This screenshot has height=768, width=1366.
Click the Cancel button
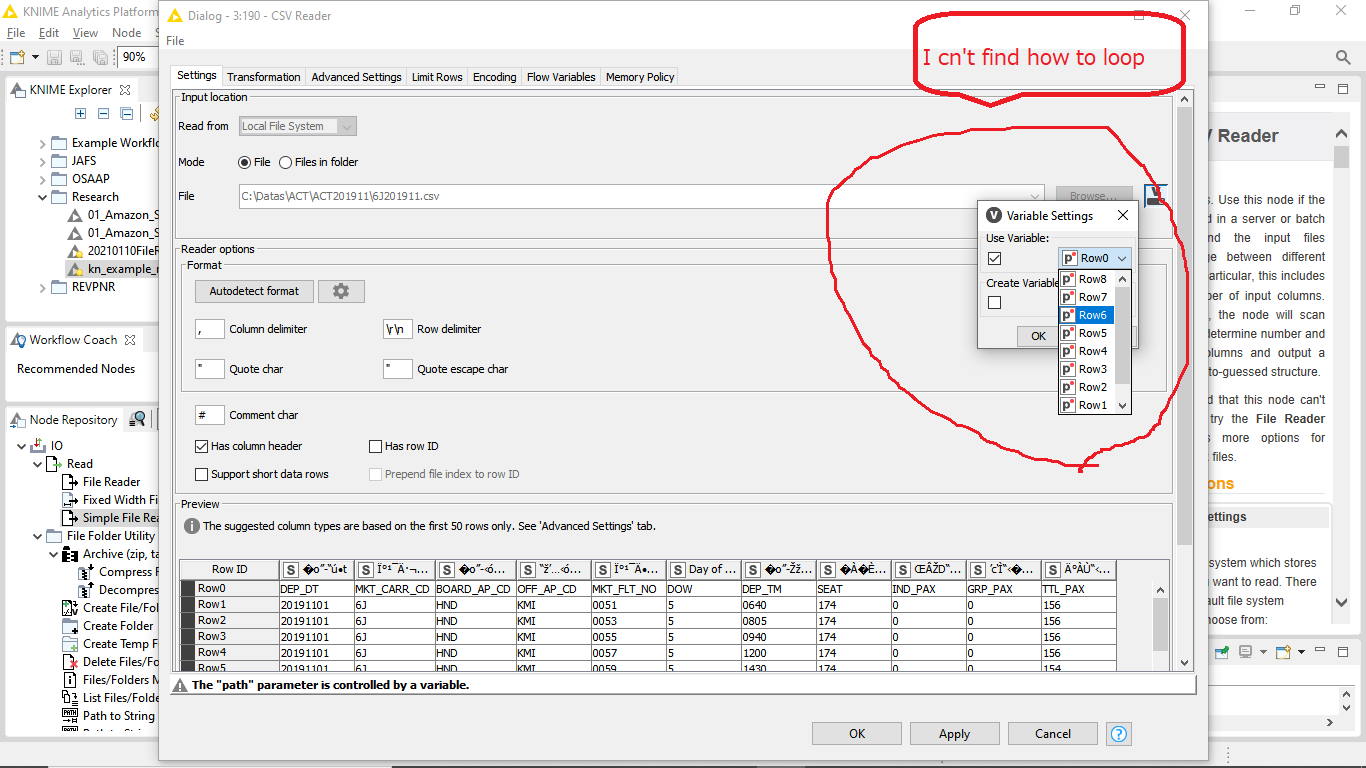coord(1052,733)
